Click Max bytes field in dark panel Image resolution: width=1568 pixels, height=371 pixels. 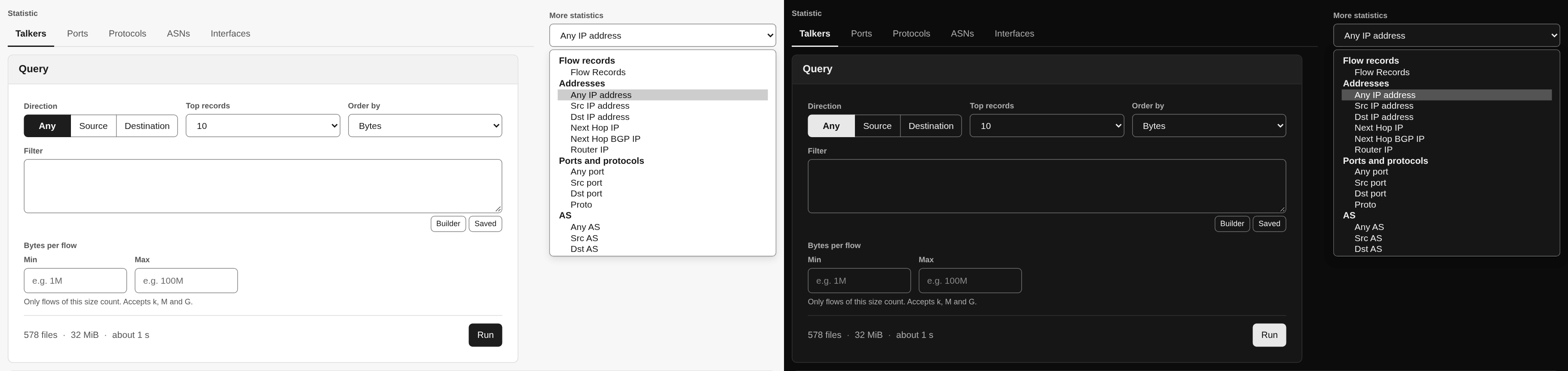[x=970, y=281]
